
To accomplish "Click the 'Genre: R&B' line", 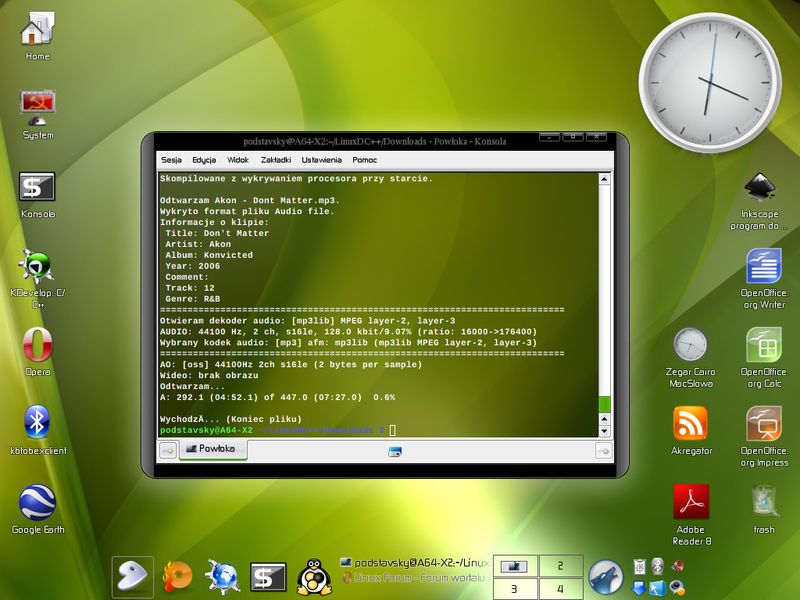I will 192,299.
